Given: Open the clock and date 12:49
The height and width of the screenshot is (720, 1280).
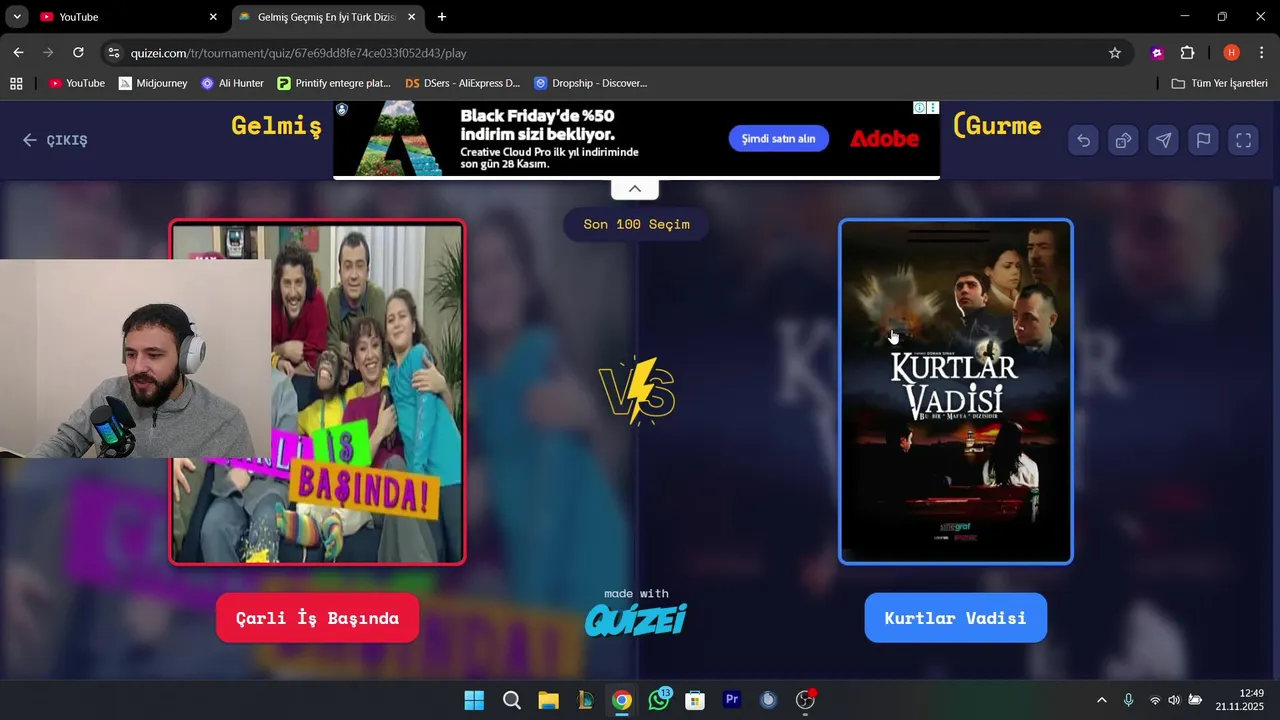Looking at the screenshot, I should point(1240,700).
